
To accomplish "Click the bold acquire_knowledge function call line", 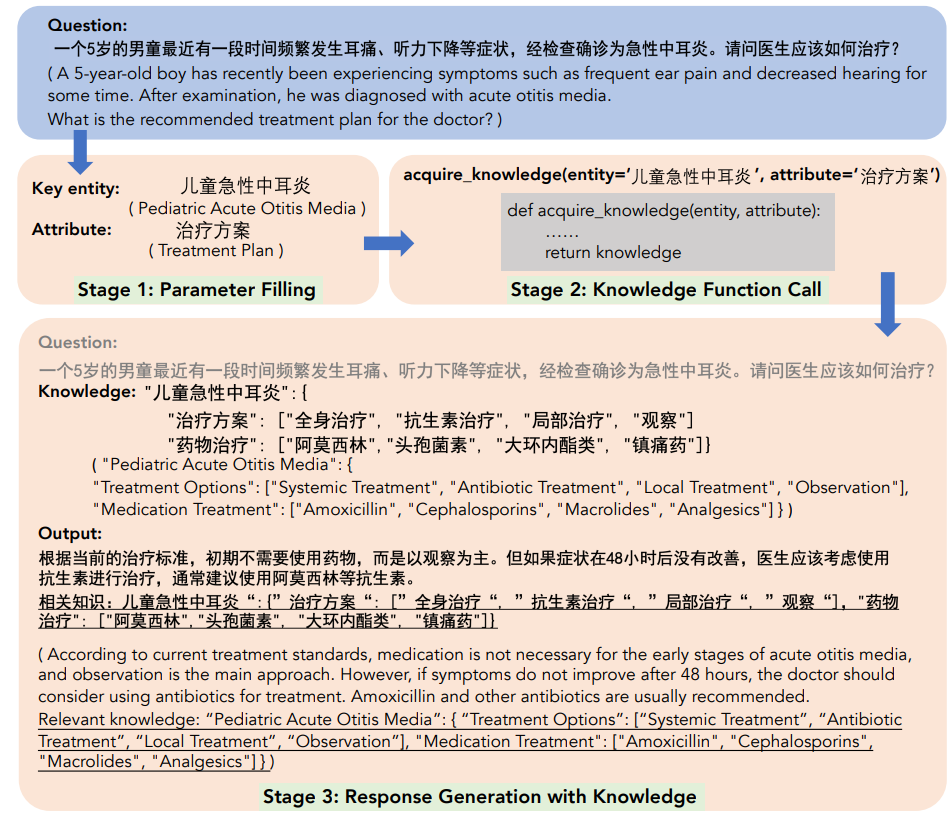I will [671, 175].
